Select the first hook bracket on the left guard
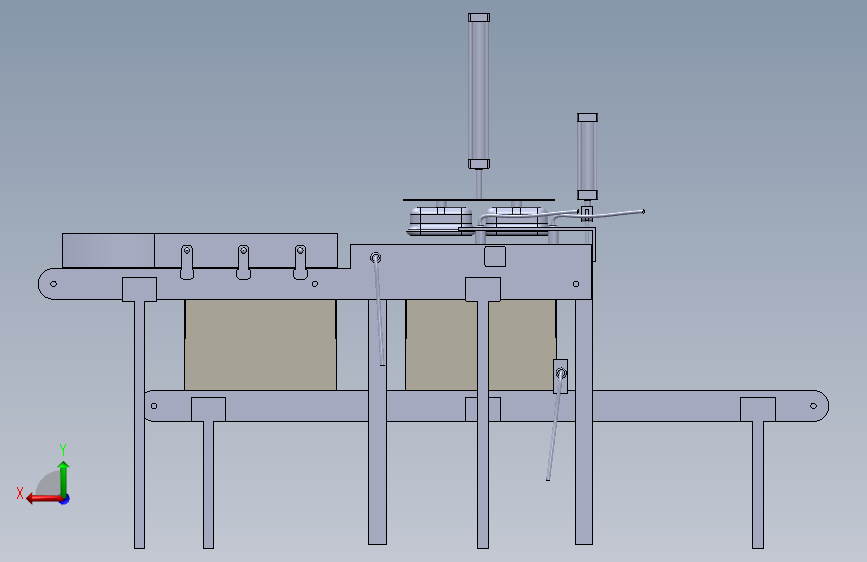Image resolution: width=867 pixels, height=562 pixels. point(187,262)
